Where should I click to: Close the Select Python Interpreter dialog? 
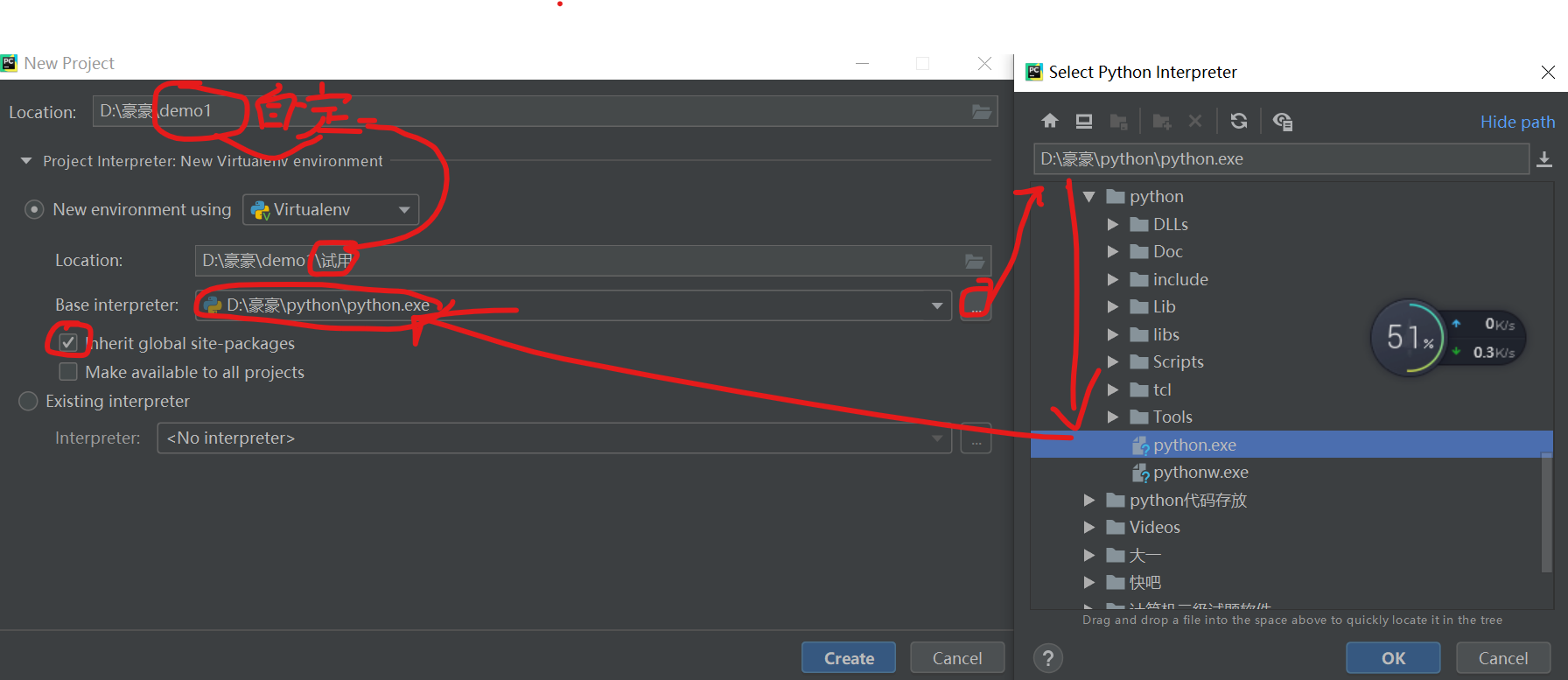coord(1548,72)
